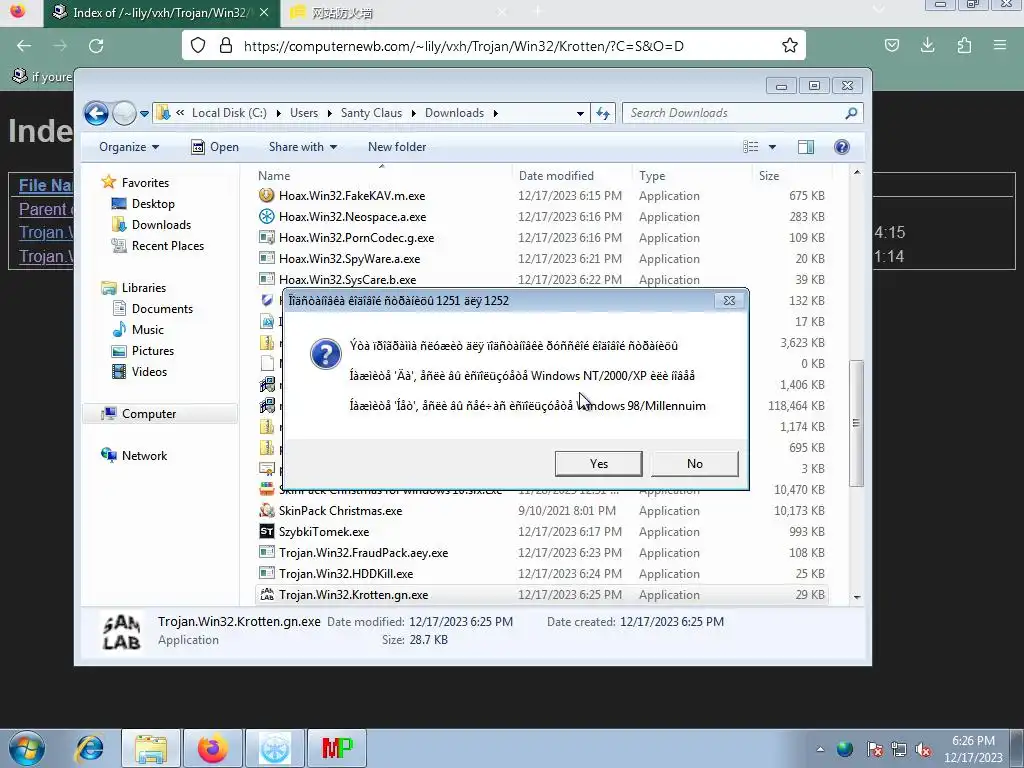Click Santy Claus breadcrumb
Image resolution: width=1024 pixels, height=768 pixels.
point(371,113)
